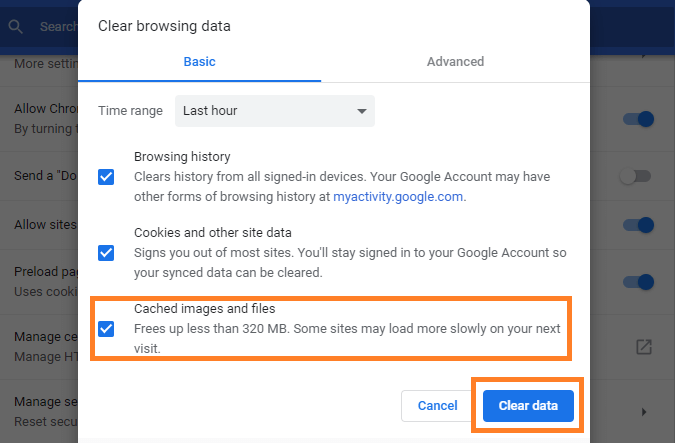
Task: Toggle the Allow Chrome sign-in switch
Action: tap(638, 119)
